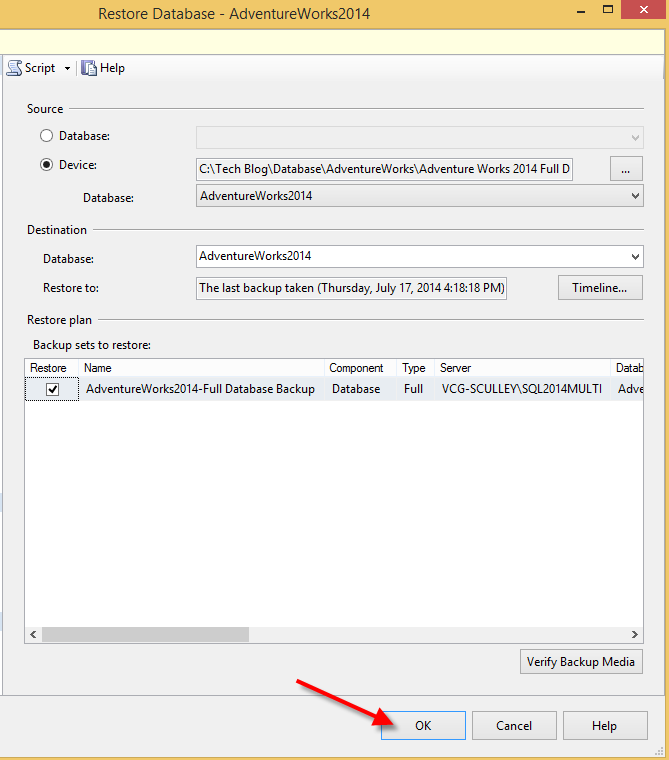Screen dimensions: 669x760
Task: Open the disabled source Database dropdown
Action: click(x=420, y=138)
